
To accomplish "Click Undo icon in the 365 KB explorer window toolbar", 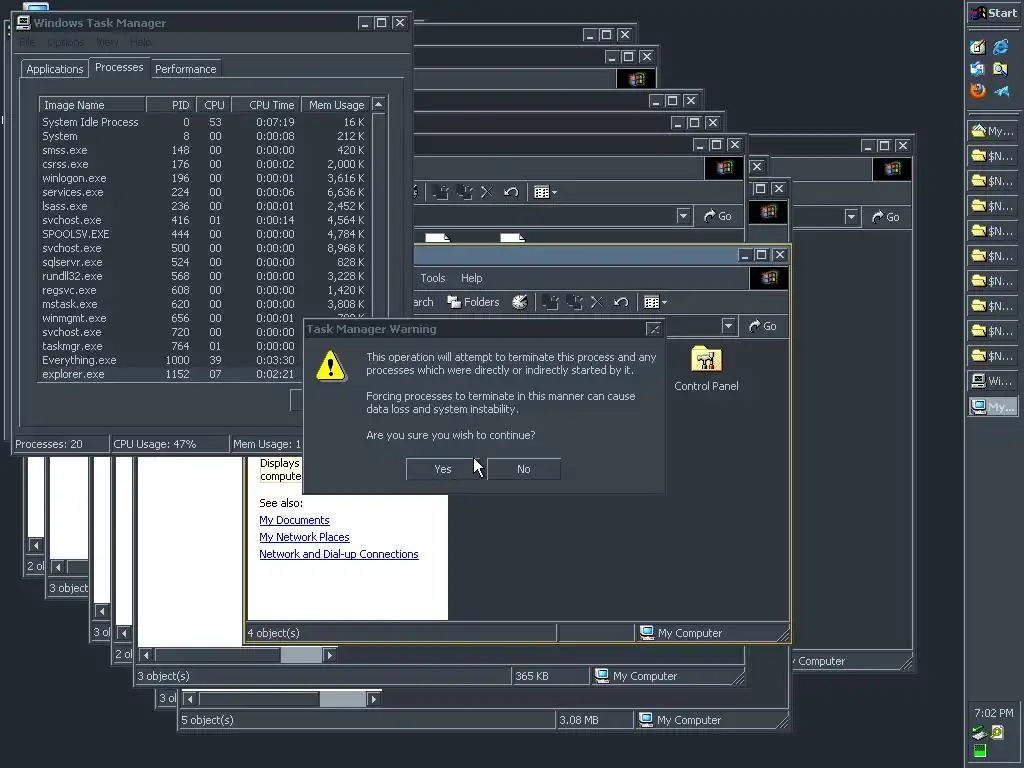I will click(511, 192).
